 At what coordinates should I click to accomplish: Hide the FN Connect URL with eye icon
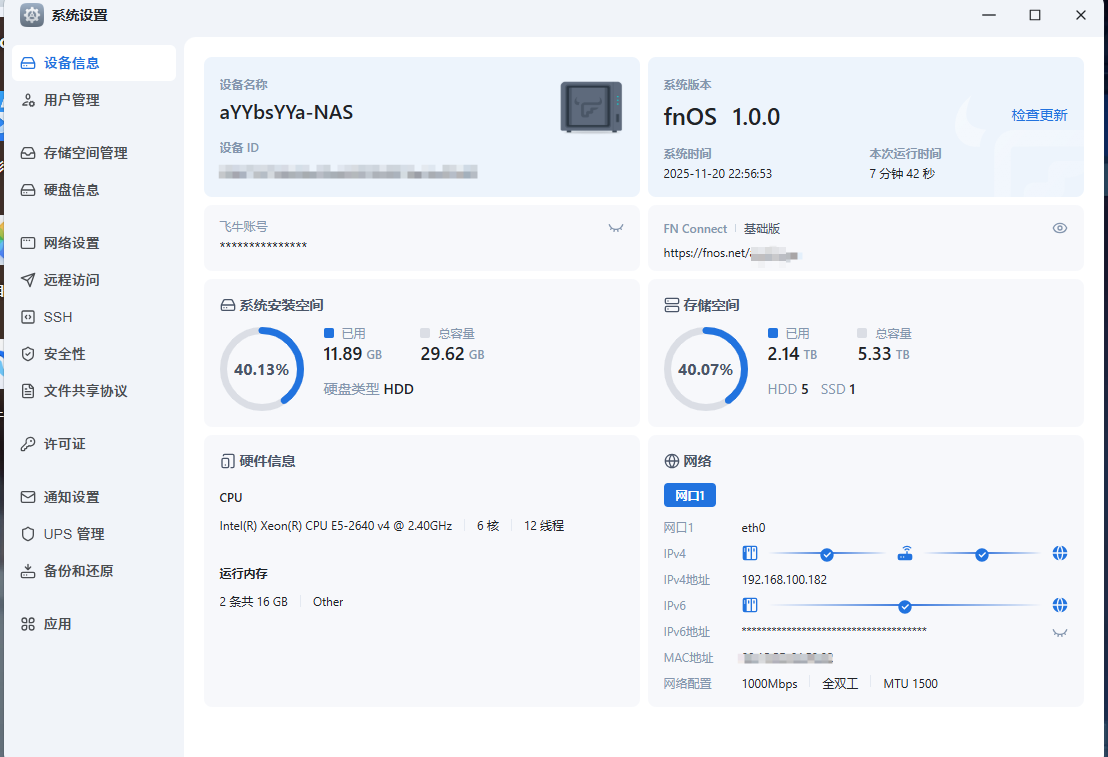coord(1060,228)
